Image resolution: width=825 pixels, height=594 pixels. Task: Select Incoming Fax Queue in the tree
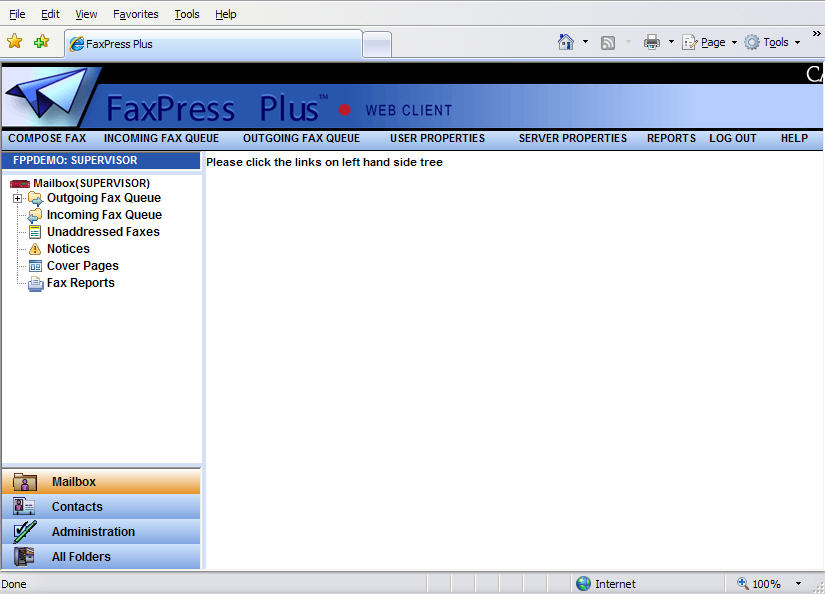coord(104,215)
